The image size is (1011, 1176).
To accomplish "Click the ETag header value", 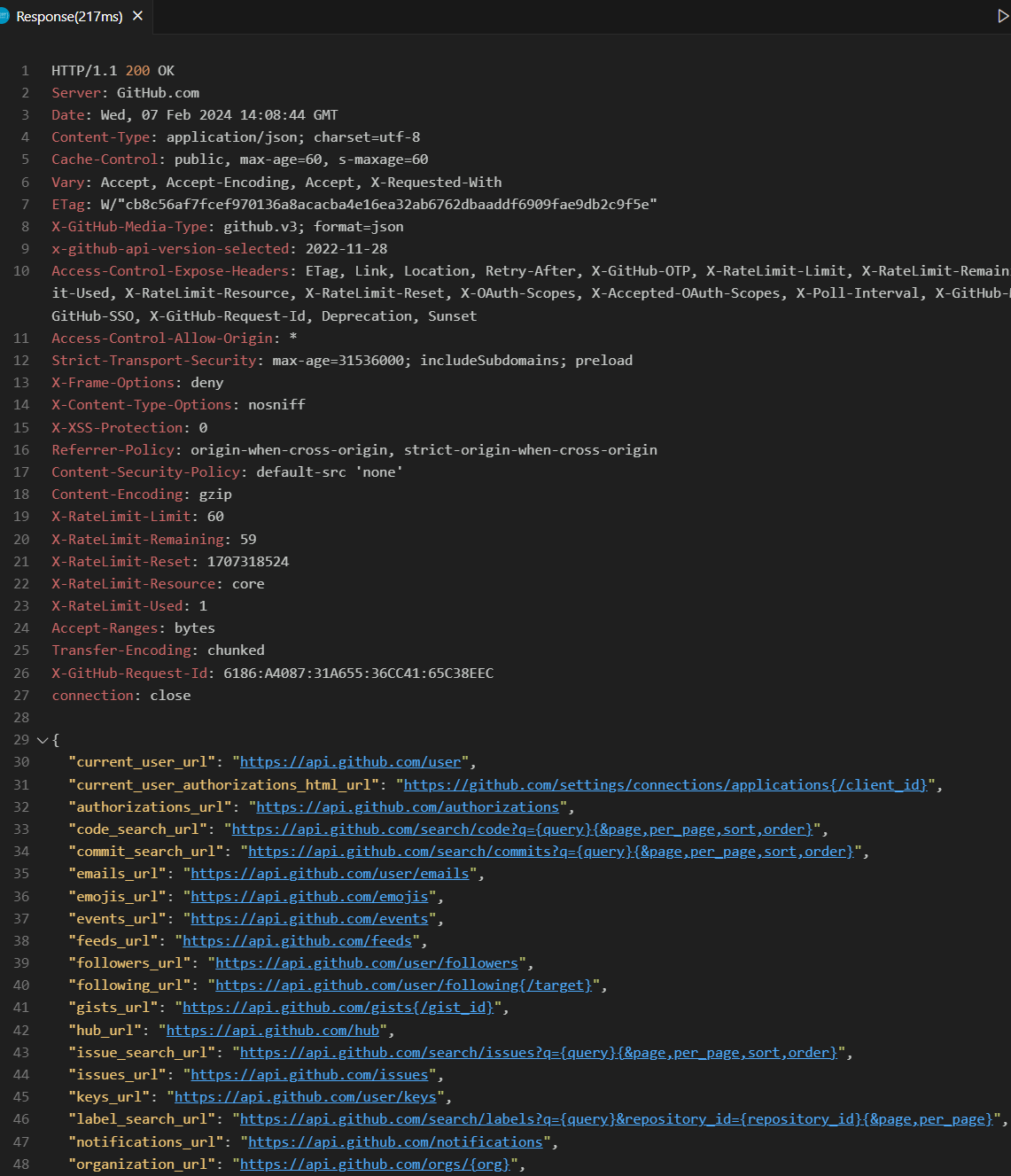I will 379,205.
